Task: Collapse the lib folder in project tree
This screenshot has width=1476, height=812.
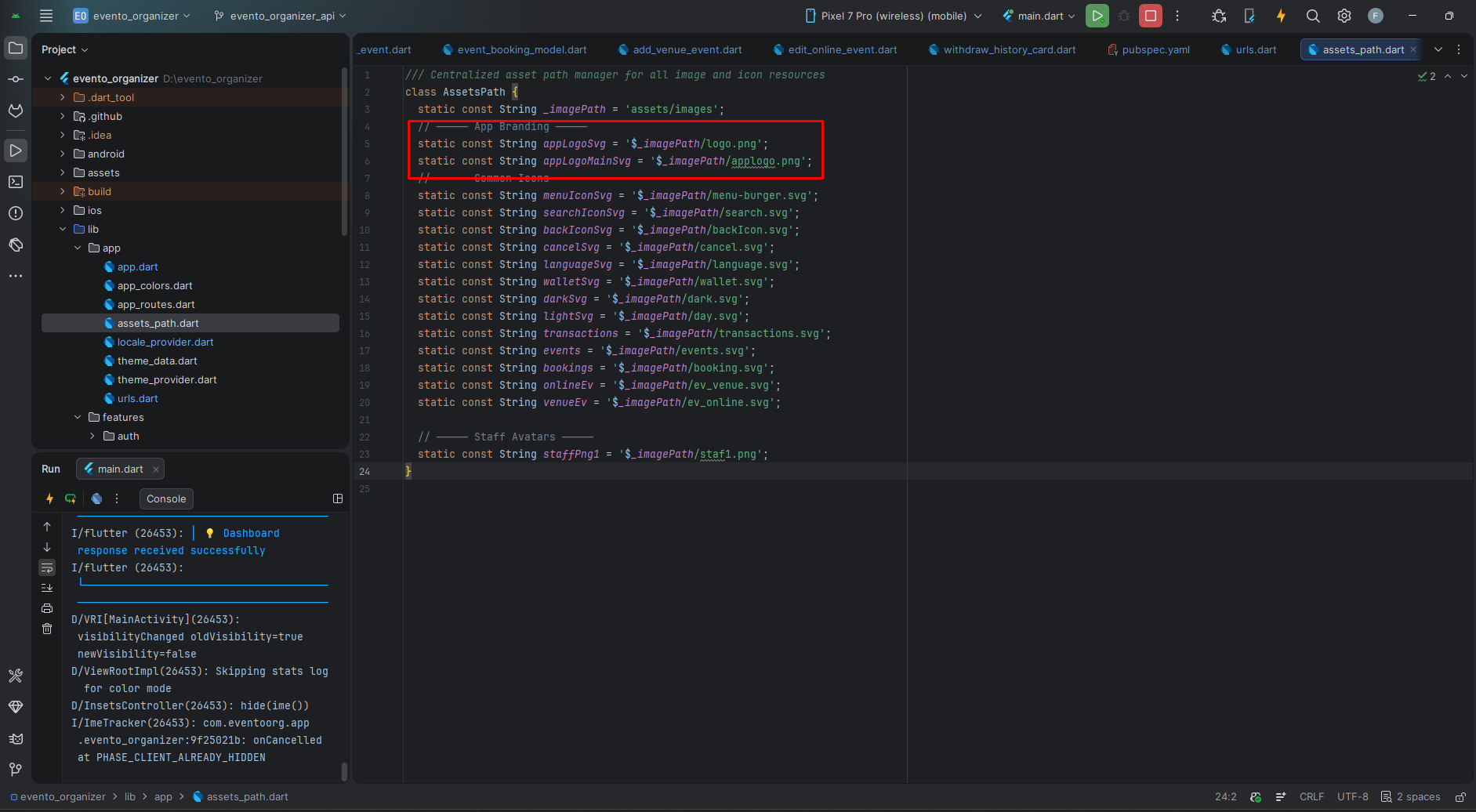Action: (x=63, y=230)
